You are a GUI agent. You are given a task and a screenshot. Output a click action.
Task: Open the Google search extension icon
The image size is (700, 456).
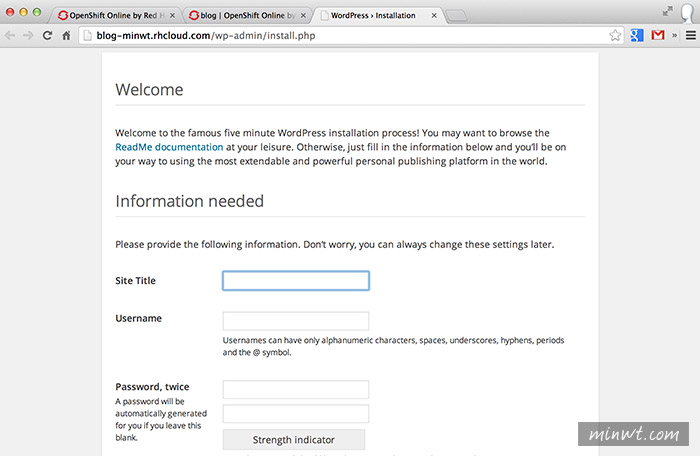[637, 35]
